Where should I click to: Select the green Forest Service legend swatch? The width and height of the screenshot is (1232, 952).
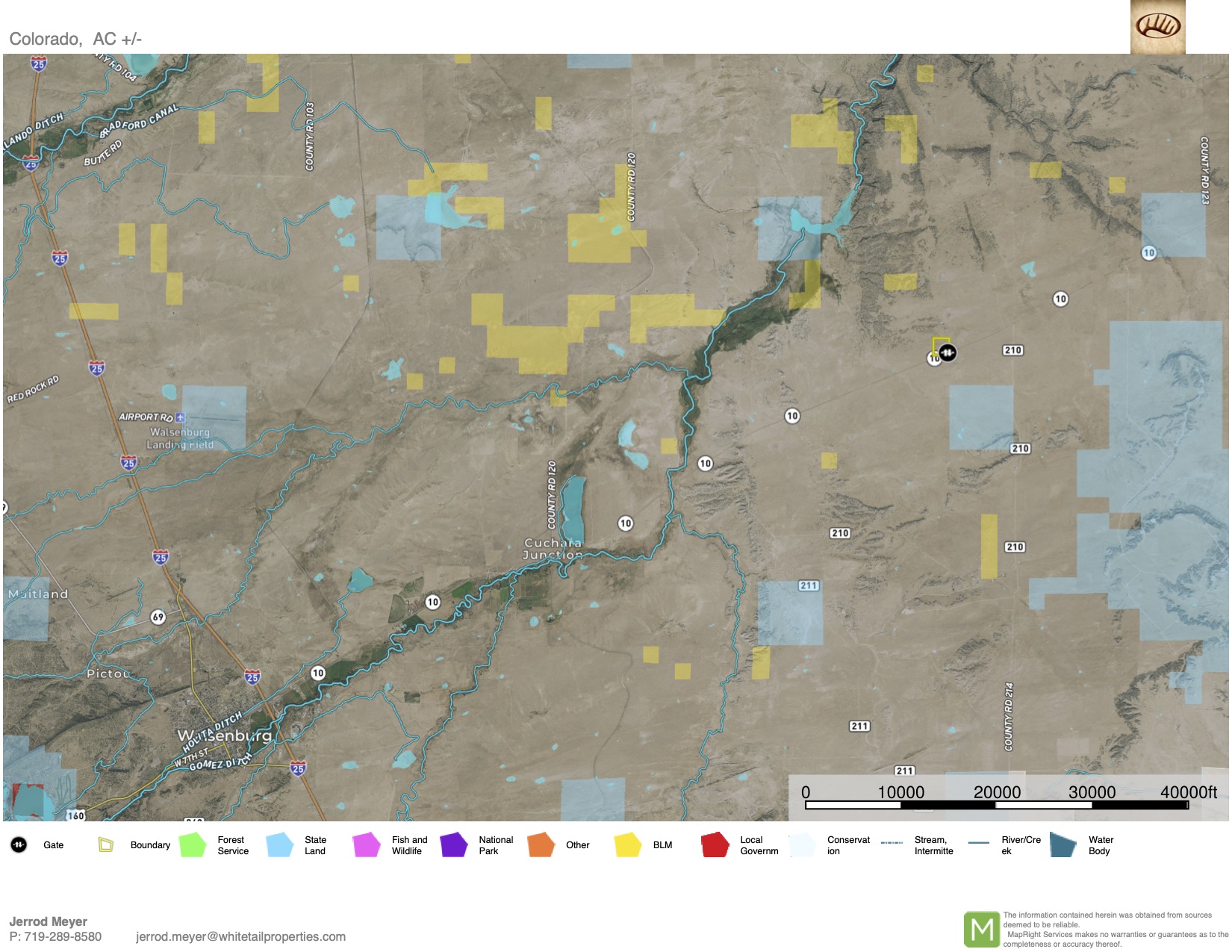193,844
